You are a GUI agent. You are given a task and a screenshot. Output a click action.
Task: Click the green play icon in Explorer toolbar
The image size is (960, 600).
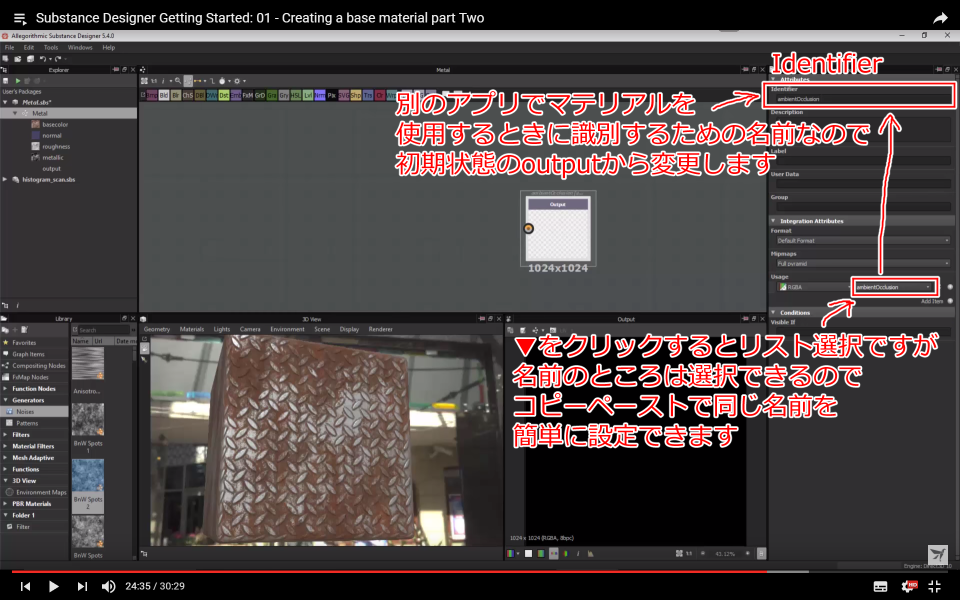click(18, 81)
